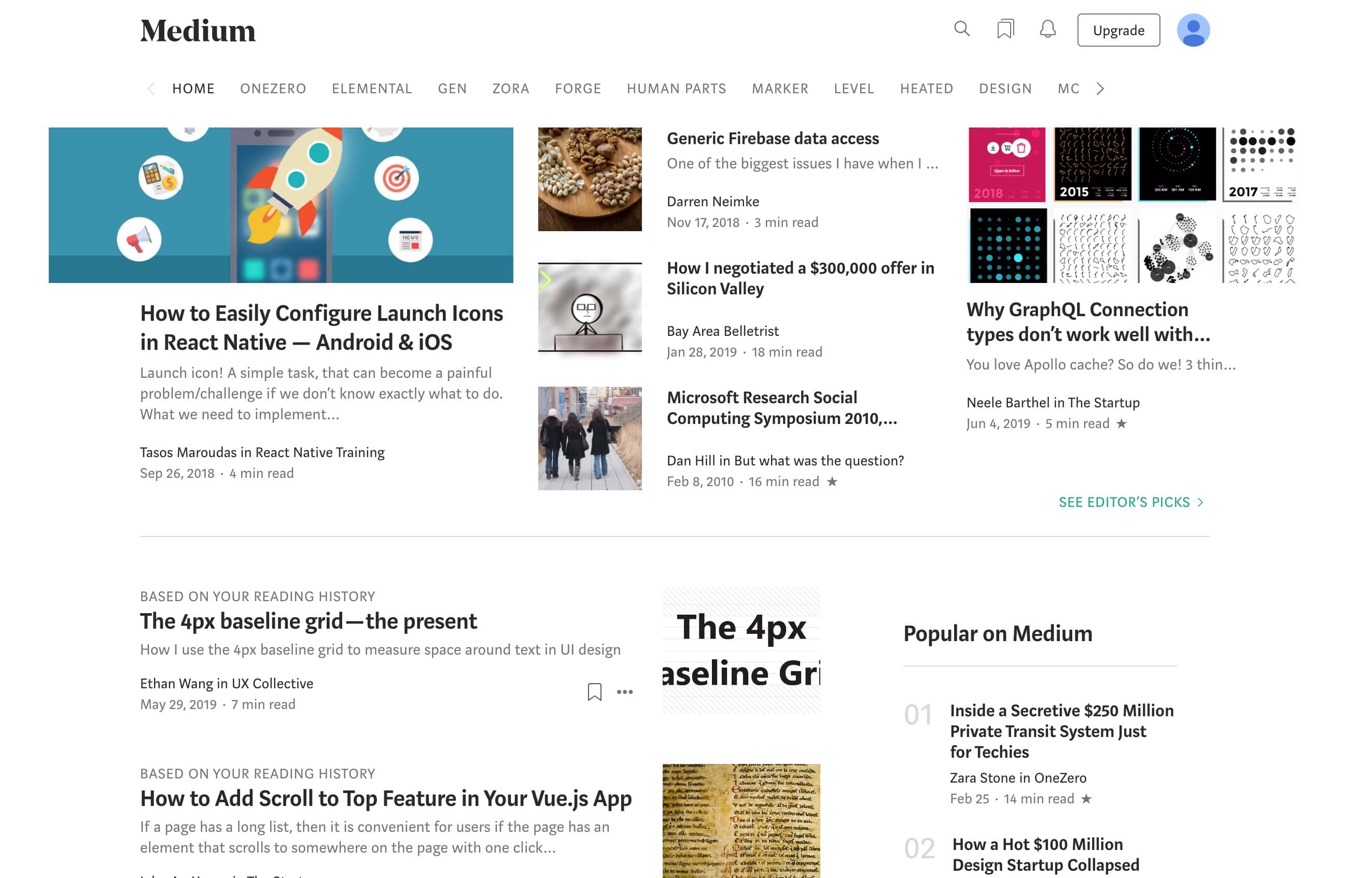This screenshot has height=878, width=1372.
Task: Open Ethan Wang in UX Collective byline
Action: (227, 684)
